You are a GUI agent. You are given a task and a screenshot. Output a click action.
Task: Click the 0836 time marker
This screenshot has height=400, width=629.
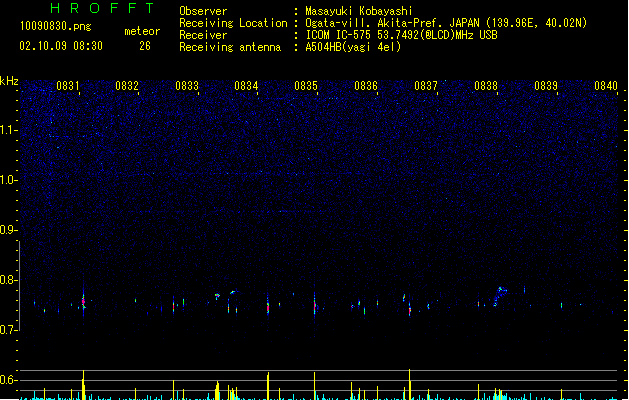(366, 86)
